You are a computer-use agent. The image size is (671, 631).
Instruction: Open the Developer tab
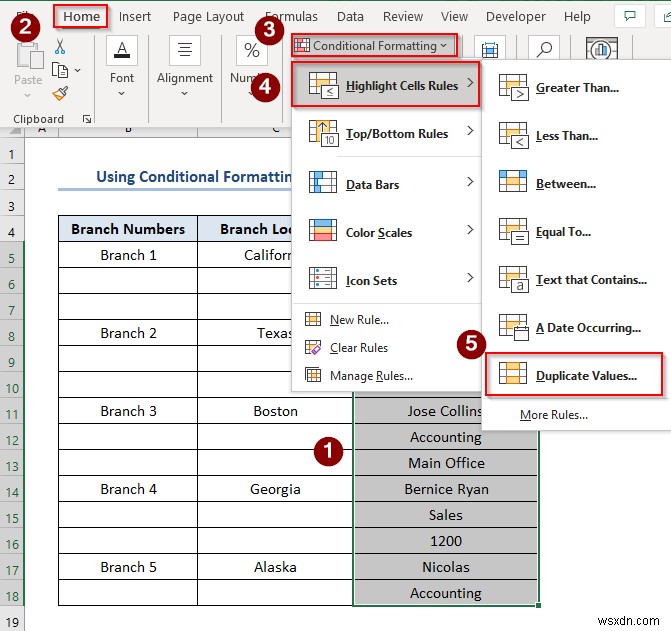(x=516, y=17)
